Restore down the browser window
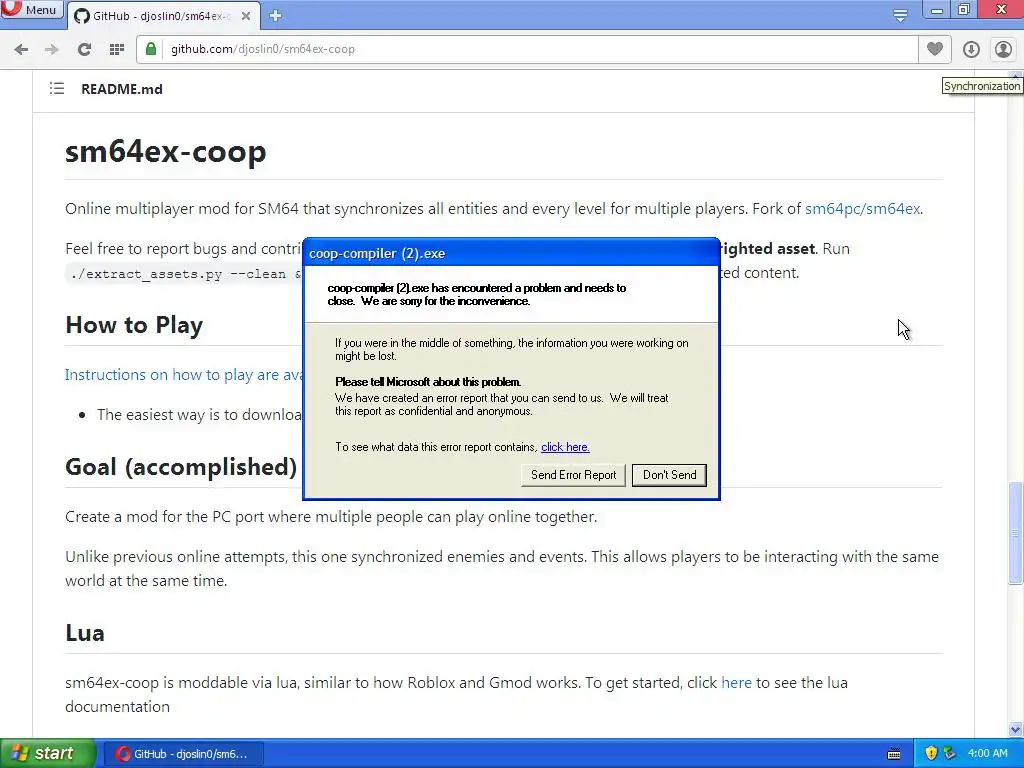Image resolution: width=1024 pixels, height=768 pixels. [964, 10]
